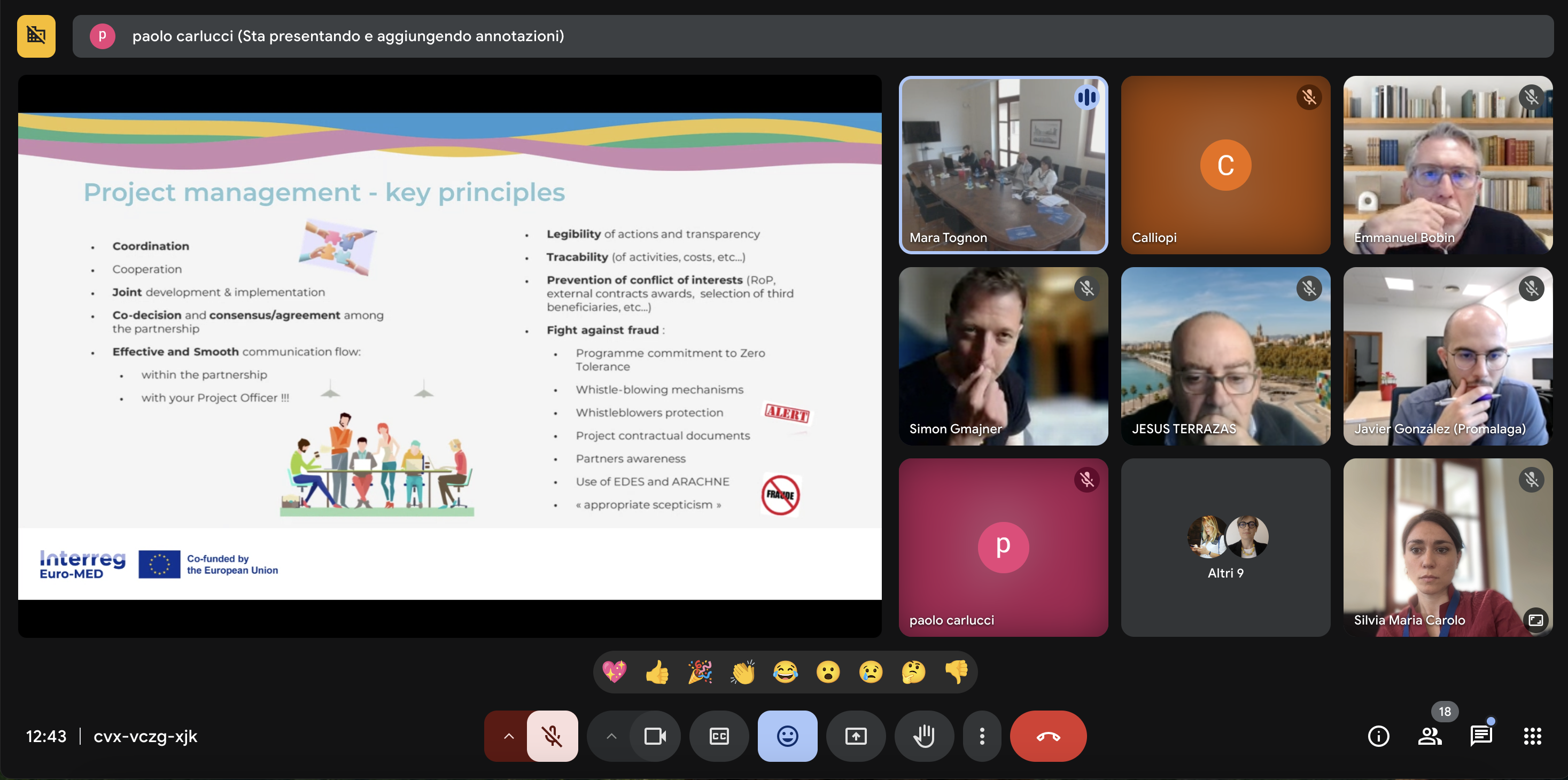Image resolution: width=1568 pixels, height=780 pixels.
Task: Open more options three-dot menu
Action: click(x=982, y=736)
